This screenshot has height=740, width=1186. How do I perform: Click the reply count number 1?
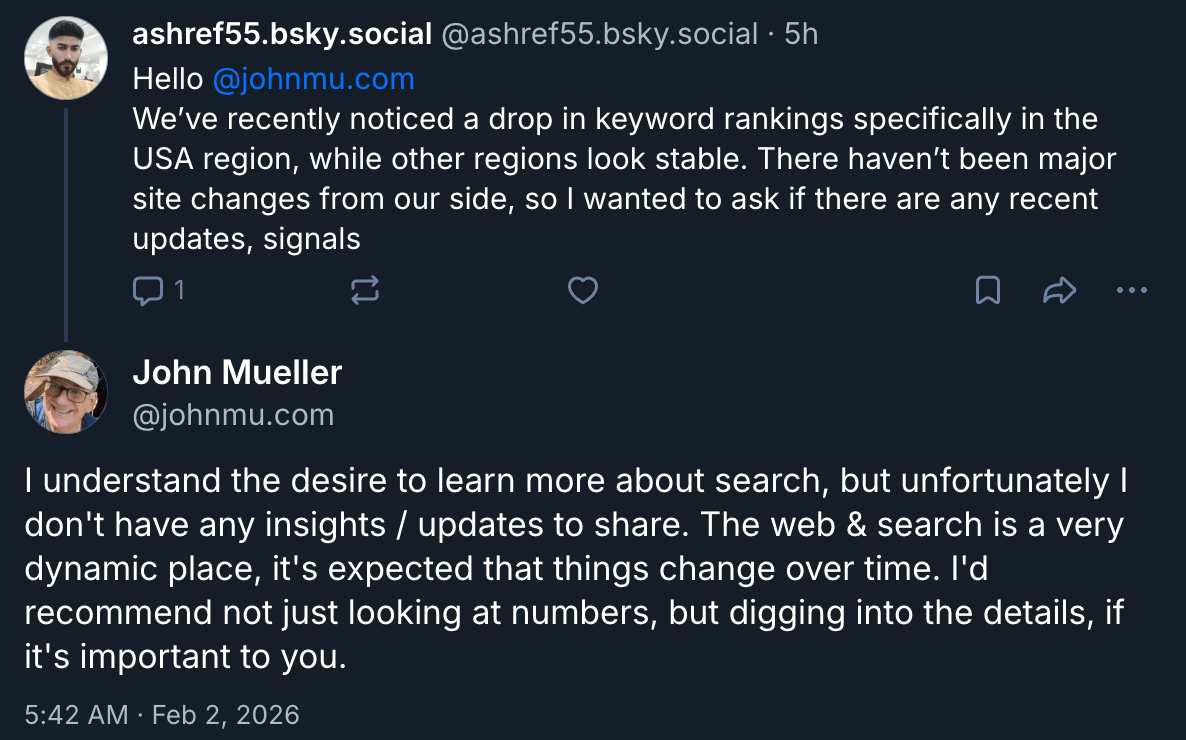point(179,291)
